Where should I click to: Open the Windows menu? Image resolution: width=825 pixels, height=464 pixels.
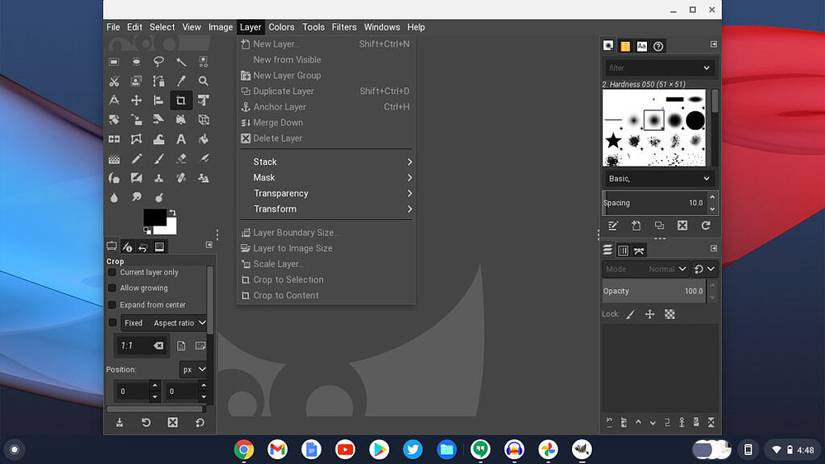(x=382, y=27)
